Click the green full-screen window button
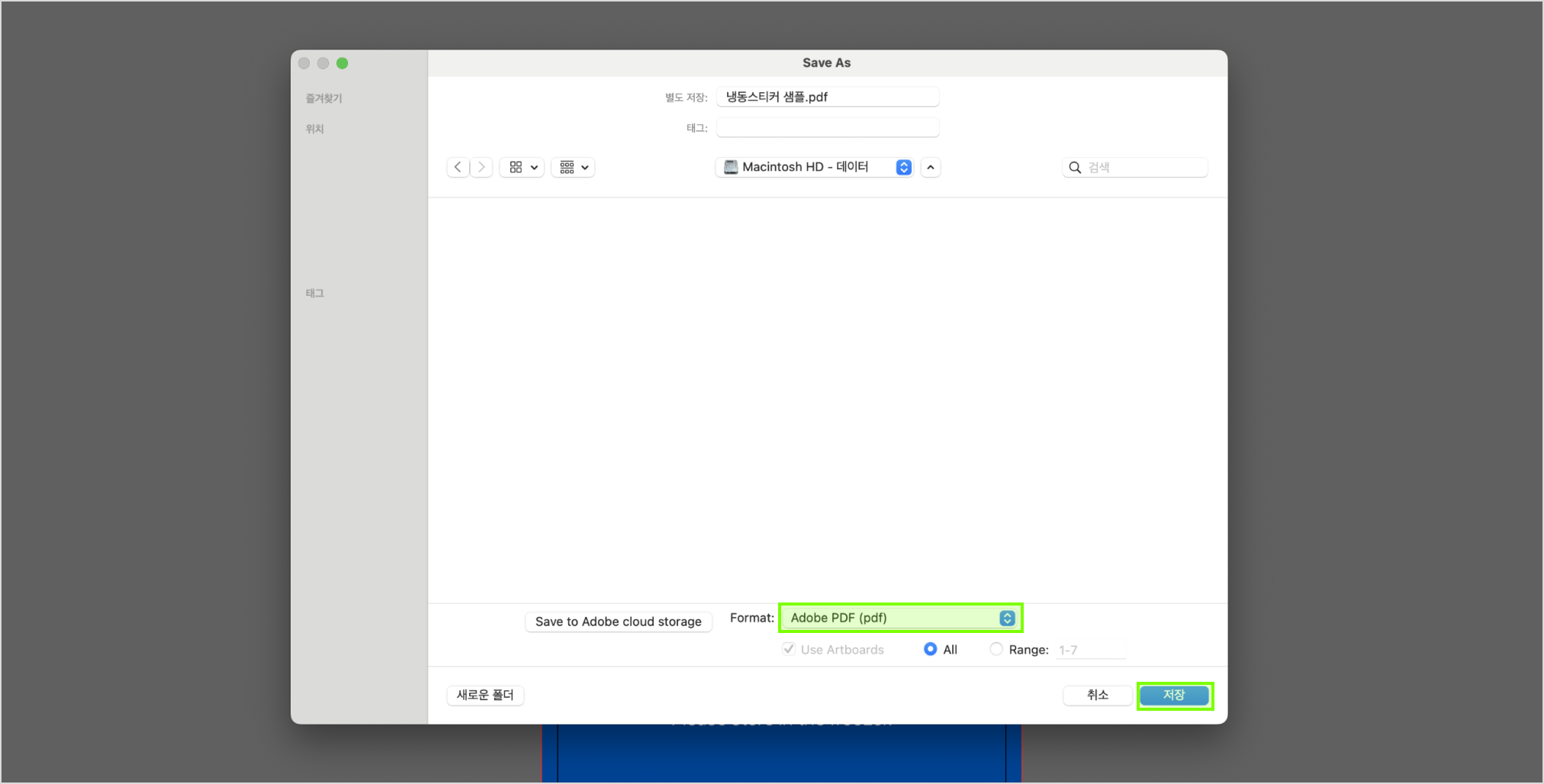Image resolution: width=1544 pixels, height=784 pixels. click(x=343, y=63)
